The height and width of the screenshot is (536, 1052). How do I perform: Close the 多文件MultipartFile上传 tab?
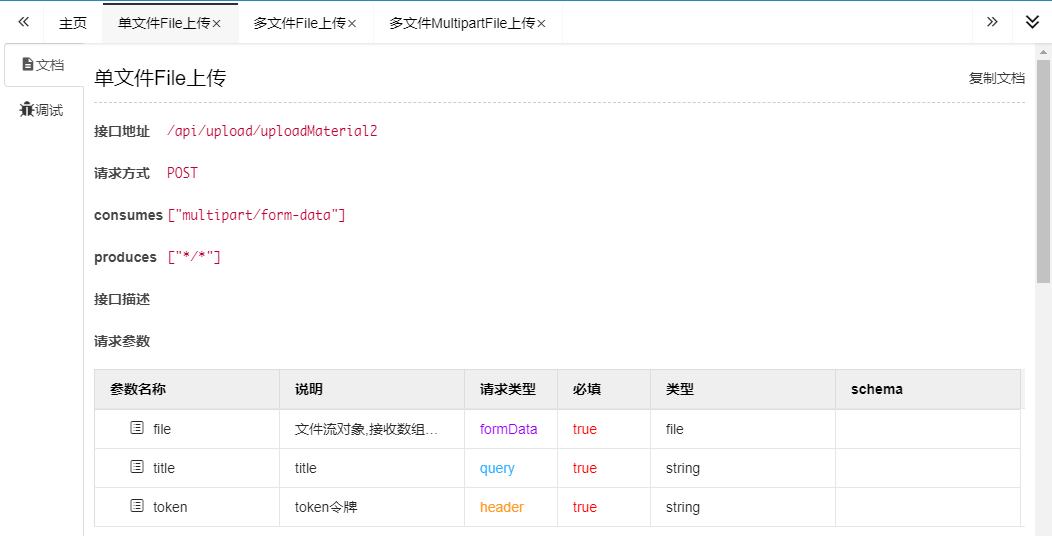(542, 24)
